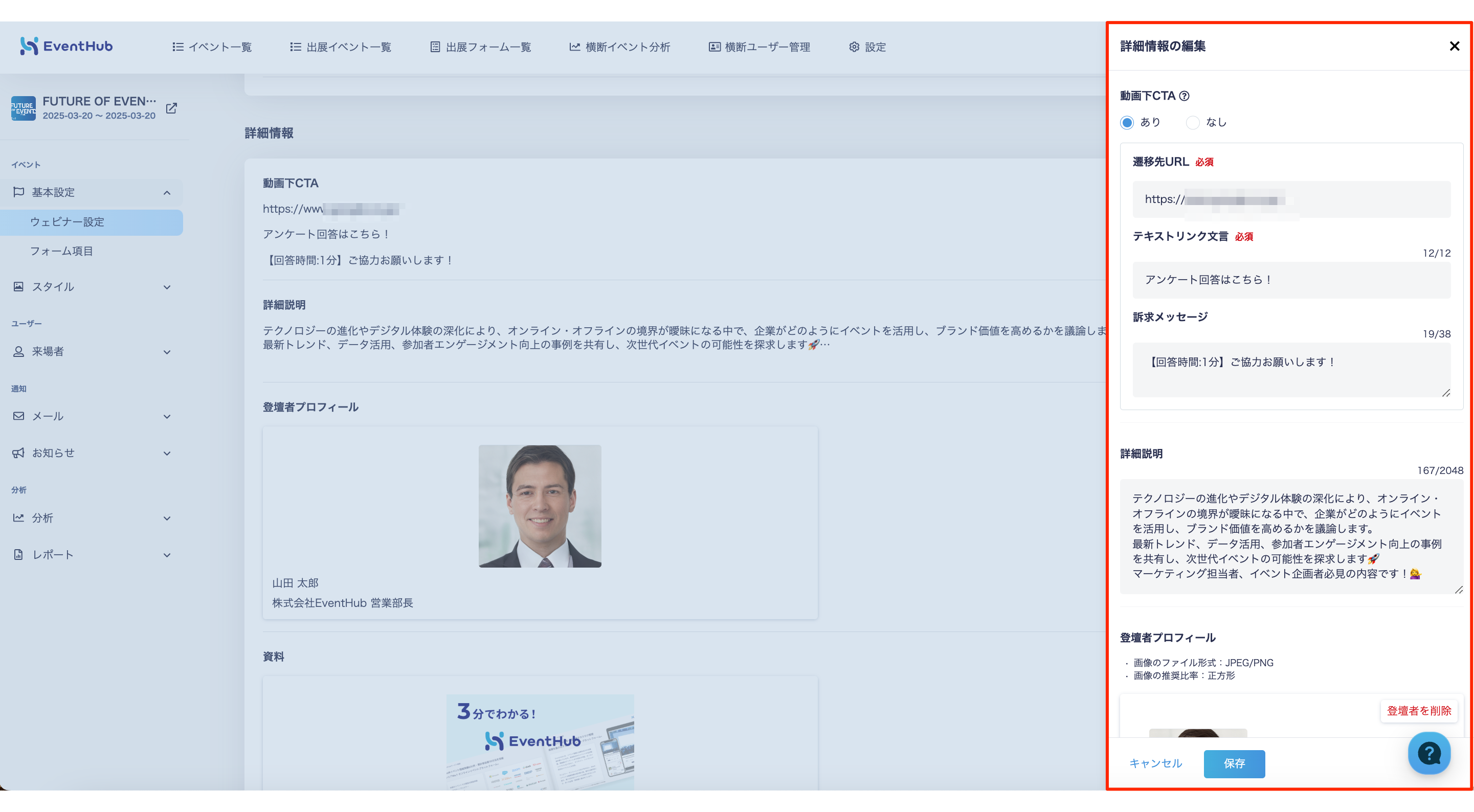
Task: Click the 167/2048 character counter
Action: click(1440, 471)
